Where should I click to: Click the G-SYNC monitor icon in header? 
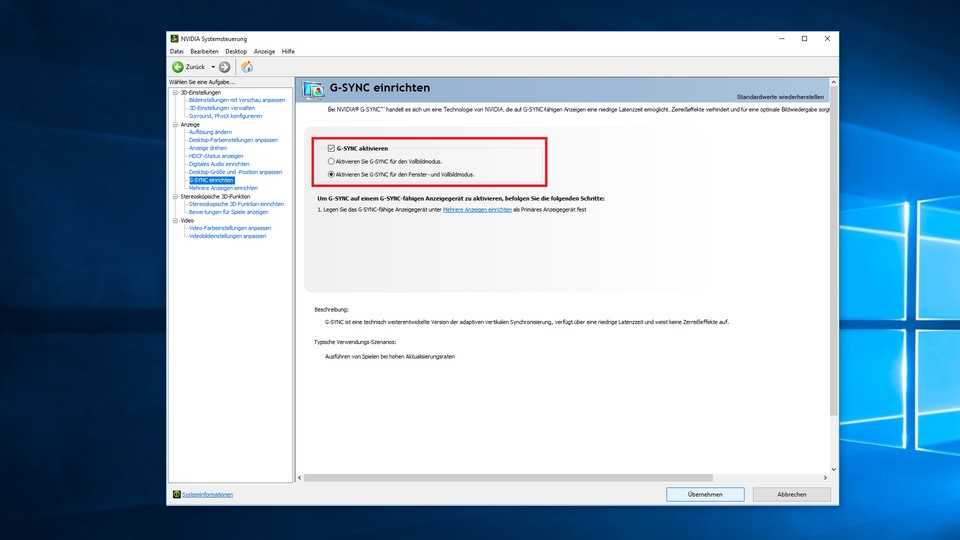(x=313, y=90)
